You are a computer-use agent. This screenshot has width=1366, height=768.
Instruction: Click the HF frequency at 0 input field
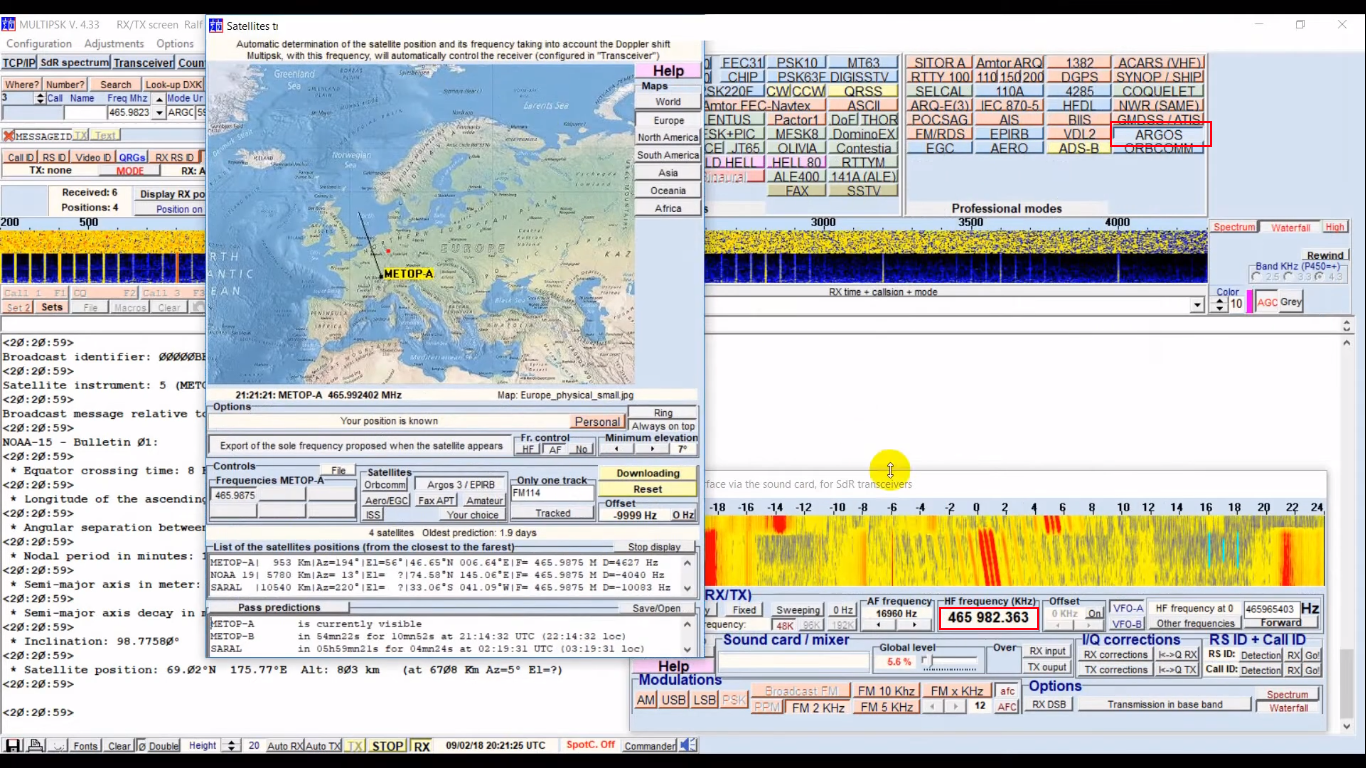1270,609
